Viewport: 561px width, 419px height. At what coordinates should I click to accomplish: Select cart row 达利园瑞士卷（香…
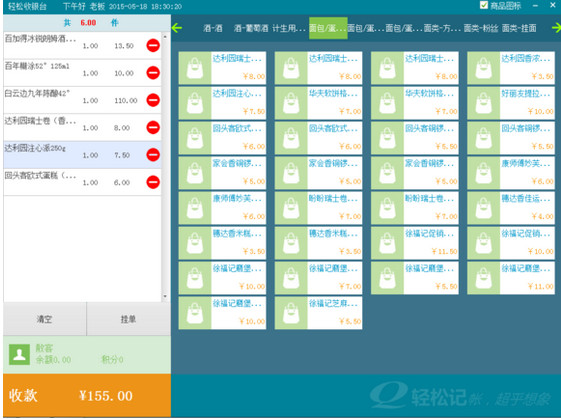(x=82, y=127)
